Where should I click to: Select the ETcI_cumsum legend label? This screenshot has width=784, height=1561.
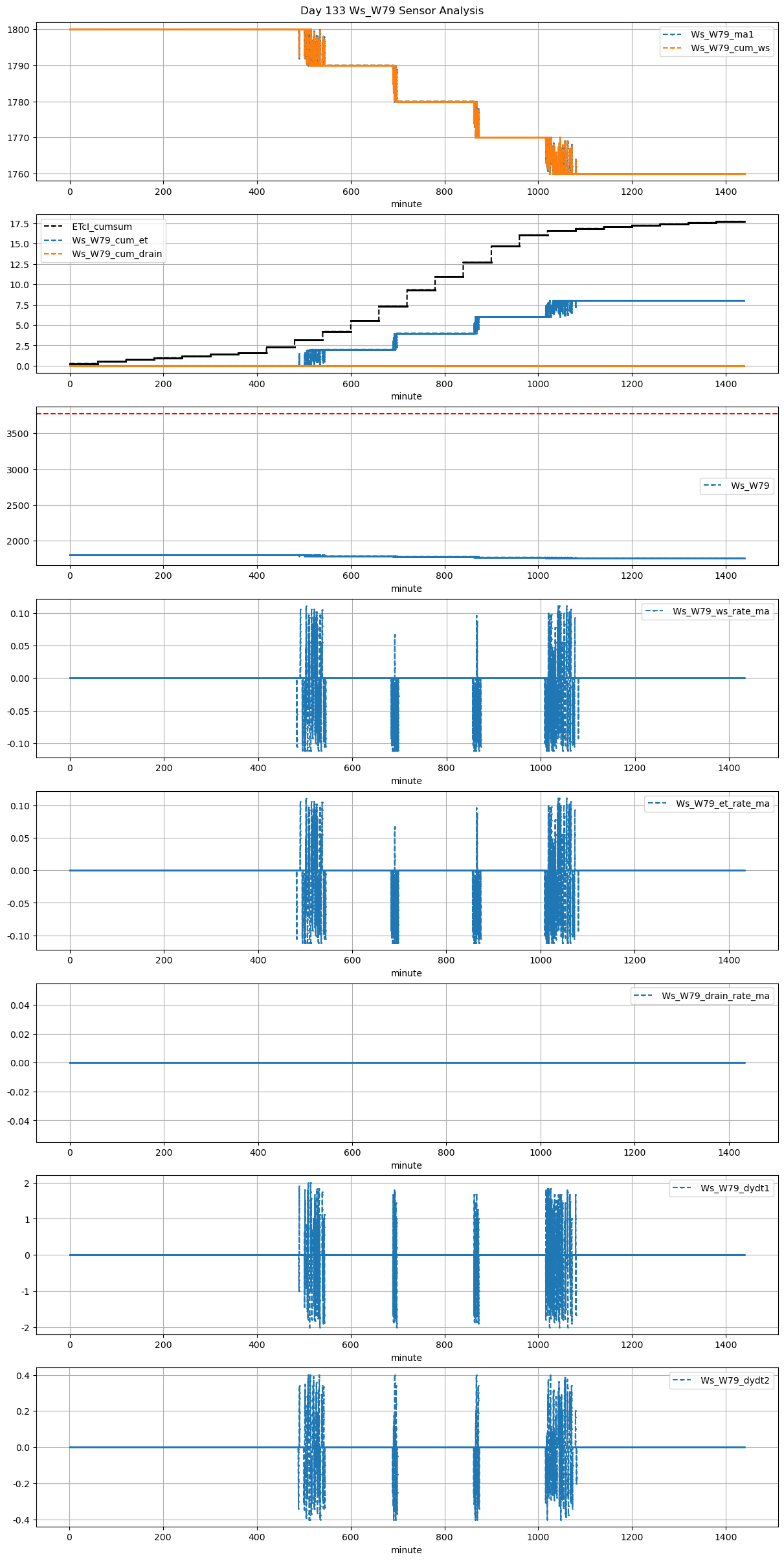102,227
